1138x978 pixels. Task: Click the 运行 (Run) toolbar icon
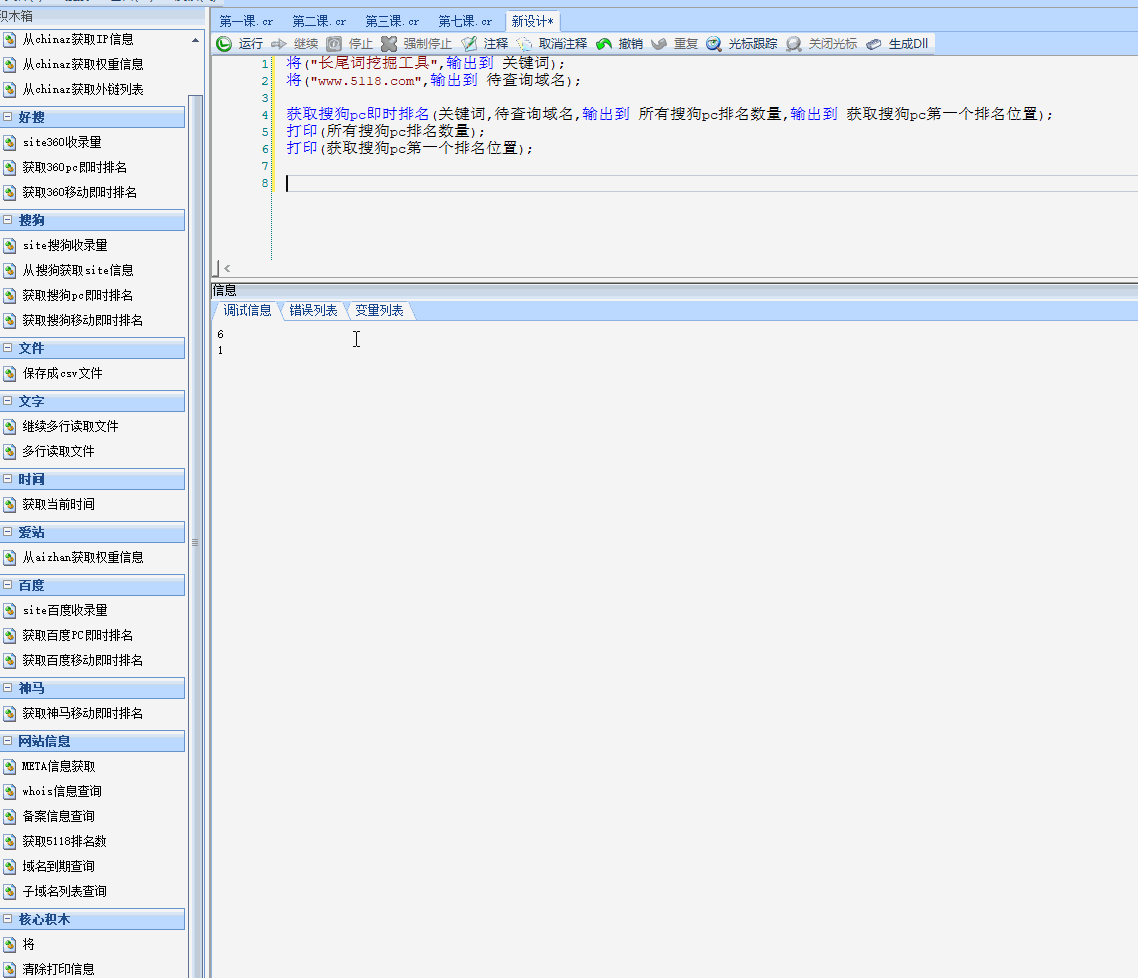[x=225, y=44]
